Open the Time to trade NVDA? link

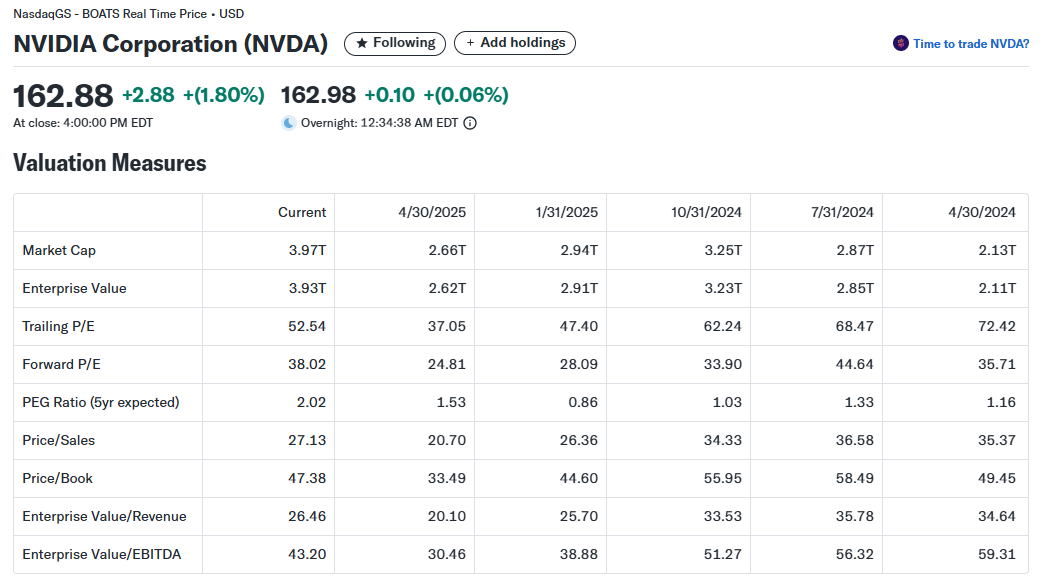(x=971, y=44)
